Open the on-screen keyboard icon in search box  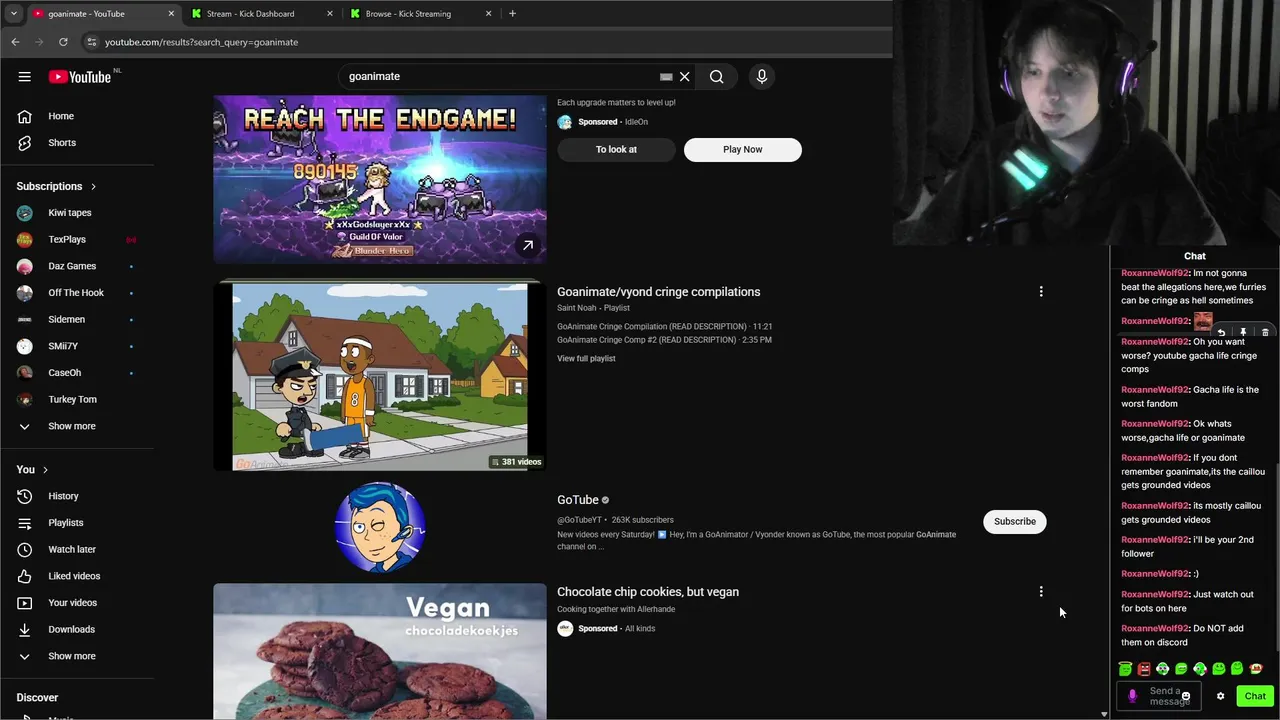[x=666, y=76]
